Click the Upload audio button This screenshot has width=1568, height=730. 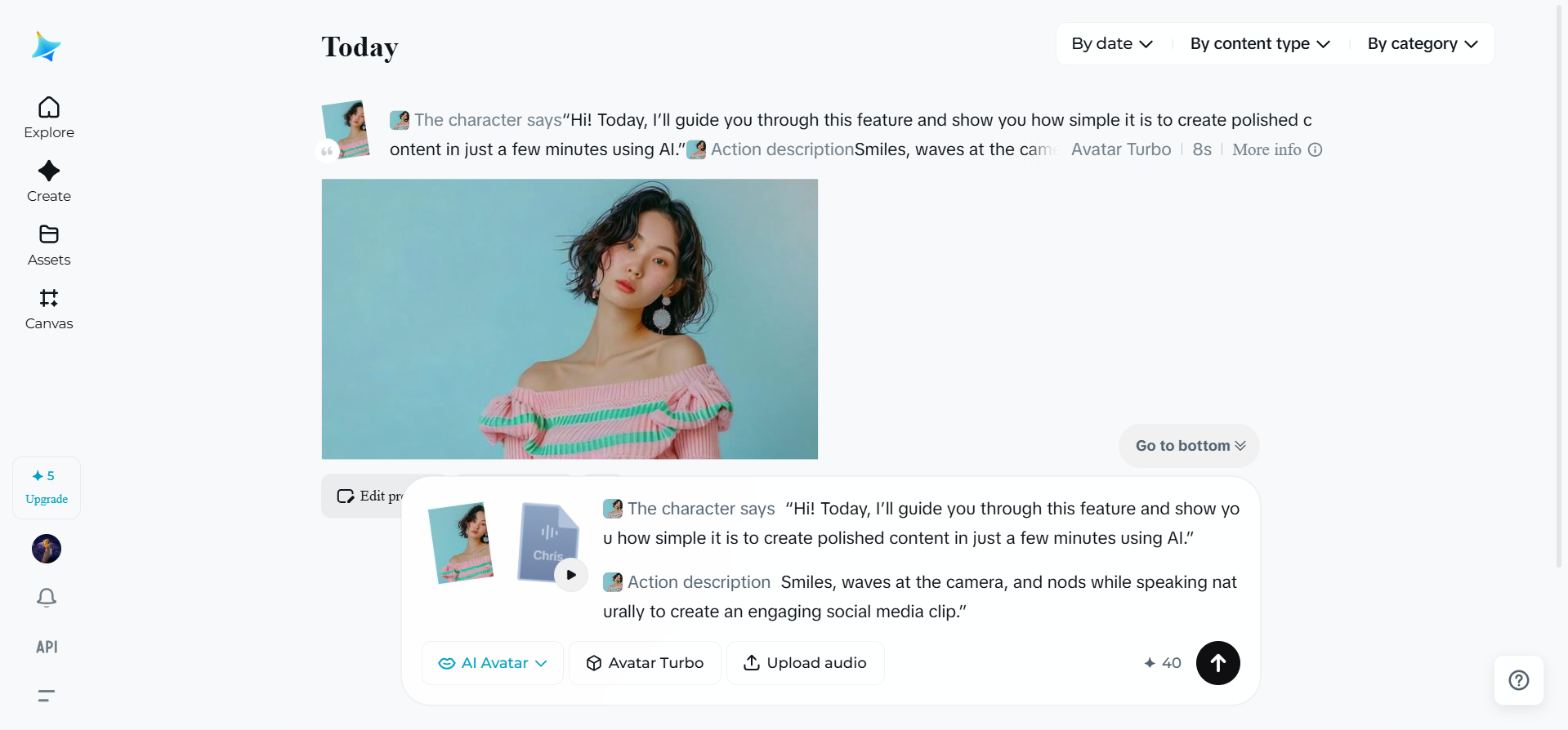point(805,663)
